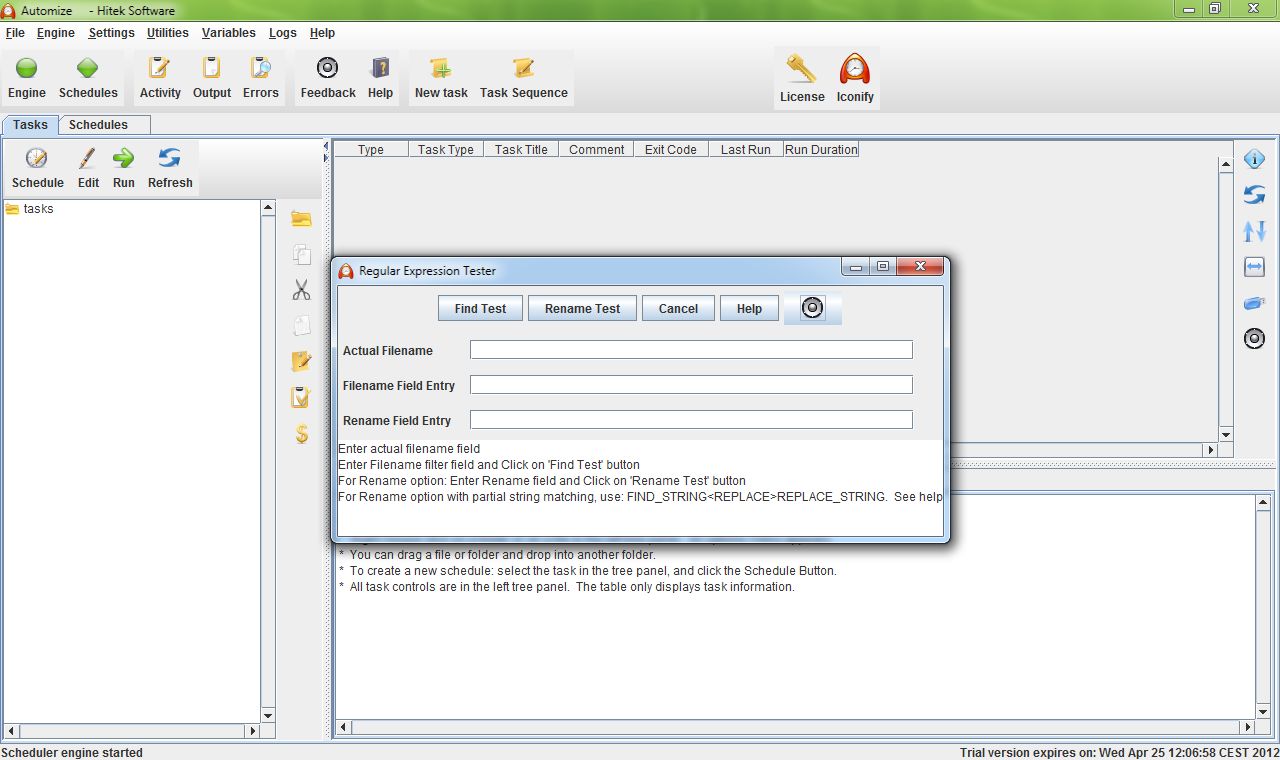
Task: Click the Find Test button
Action: (480, 308)
